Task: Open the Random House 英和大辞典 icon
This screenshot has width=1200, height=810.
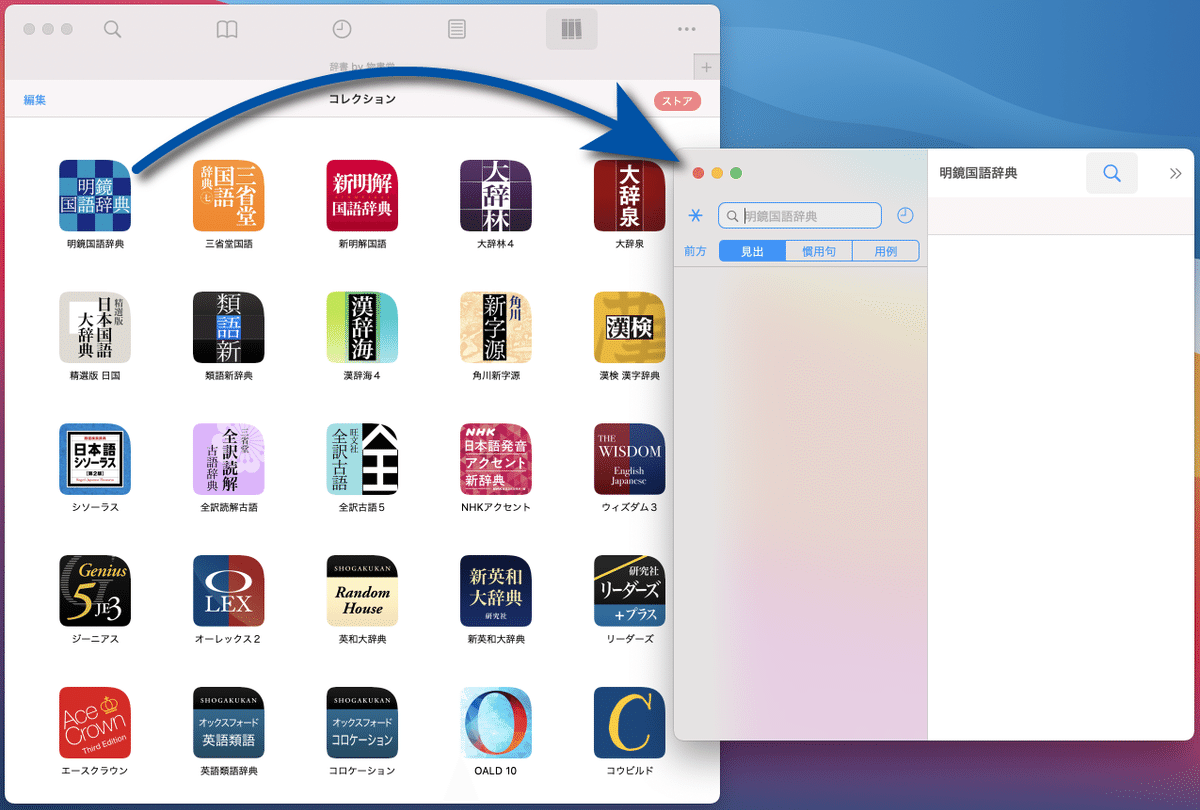Action: coord(362,591)
